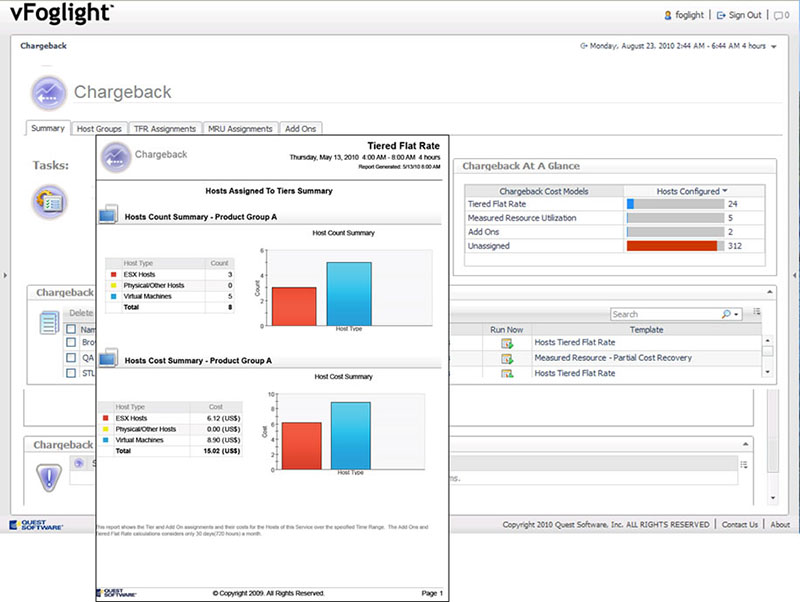
Task: Click the Quest Software logo in footer
Action: (37, 525)
